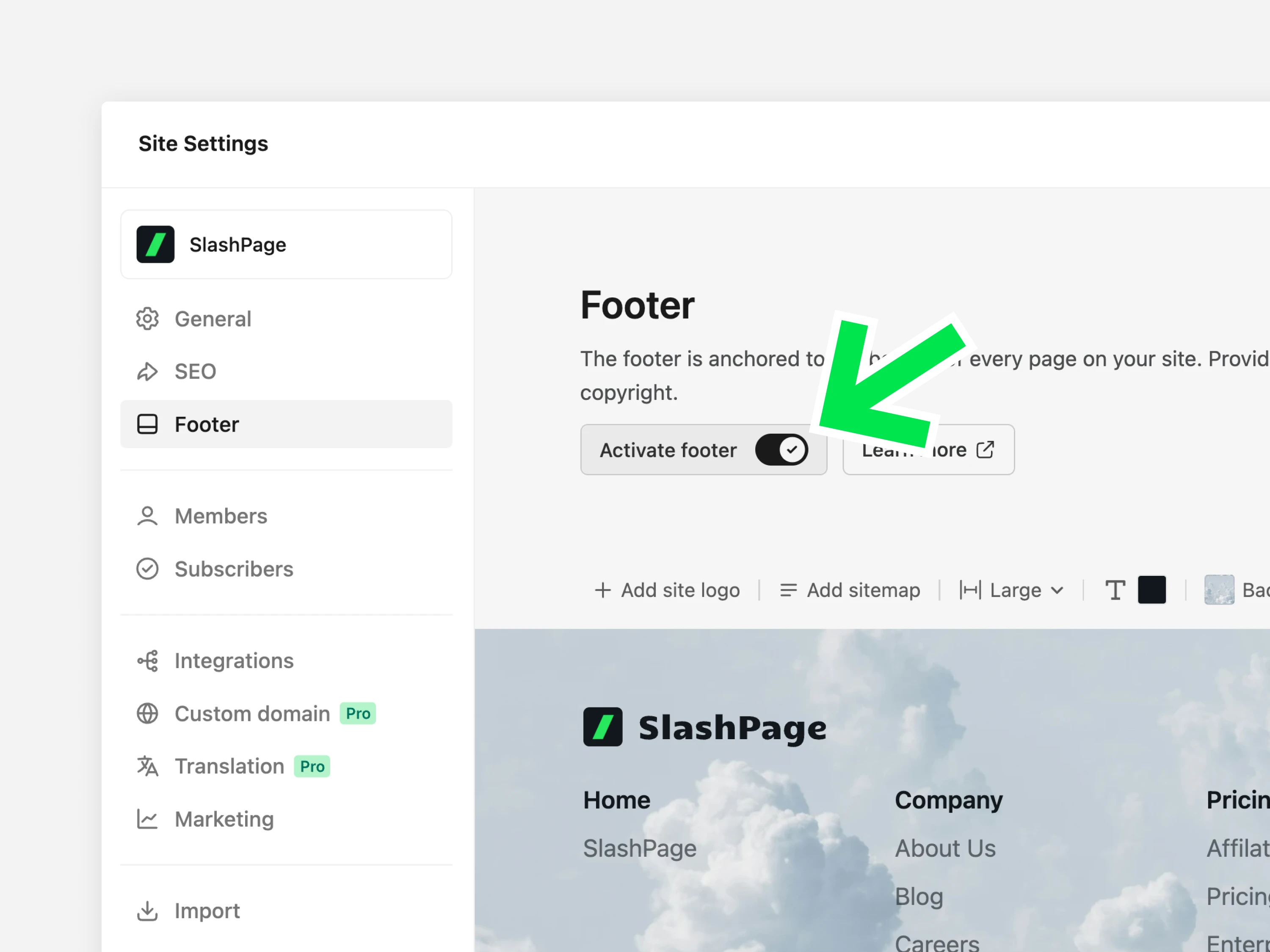Click the width icon beside Large
Image resolution: width=1270 pixels, height=952 pixels.
(x=970, y=590)
